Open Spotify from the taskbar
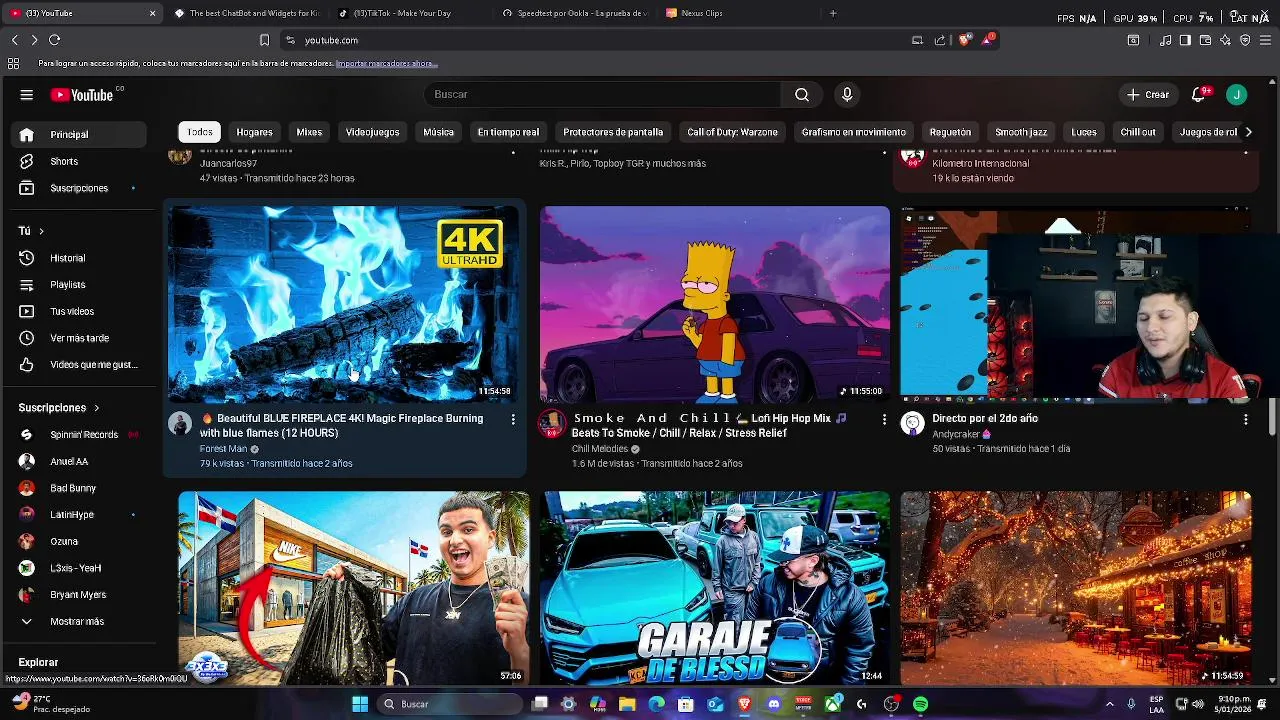Viewport: 1280px width, 720px height. 920,704
